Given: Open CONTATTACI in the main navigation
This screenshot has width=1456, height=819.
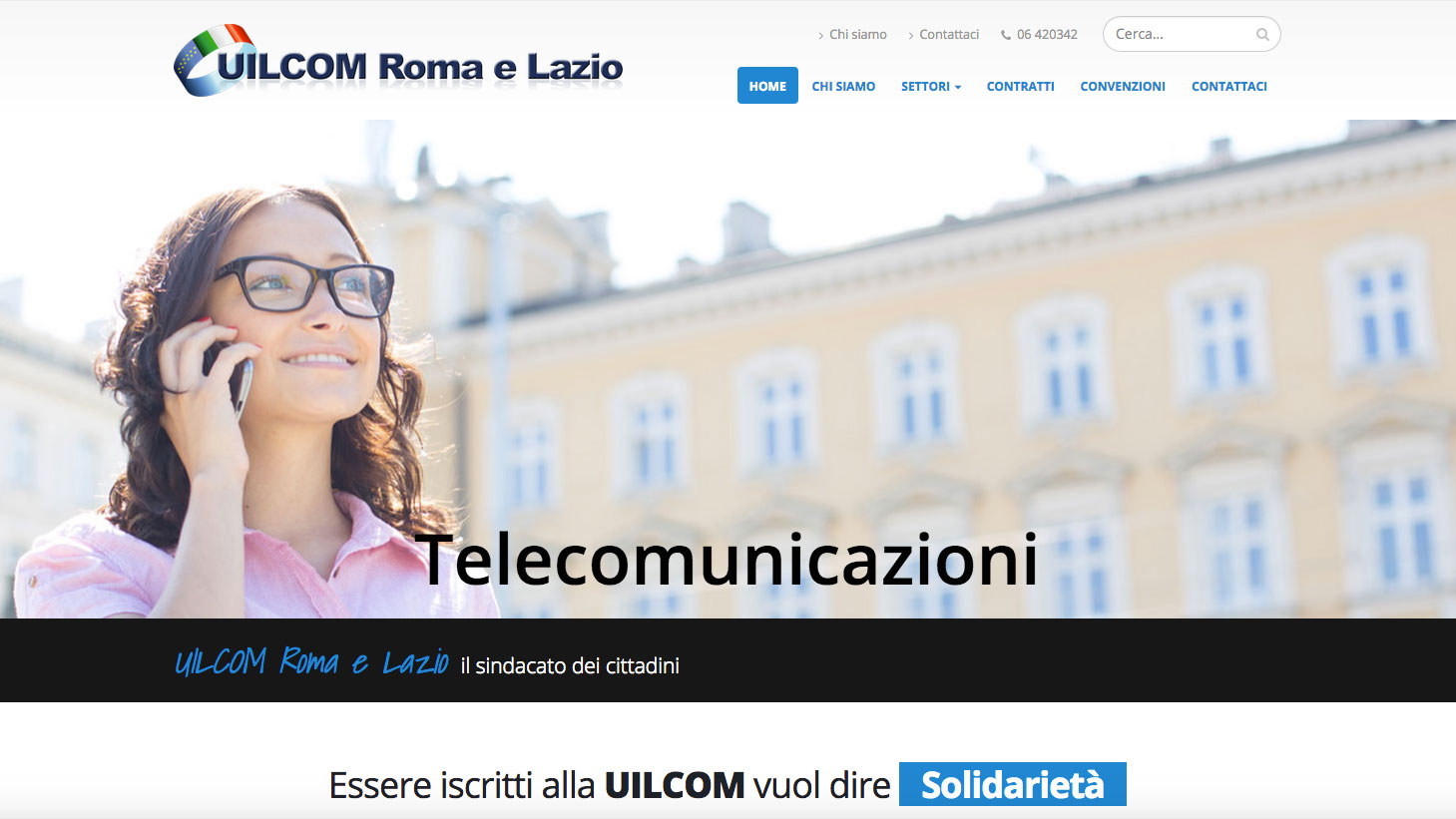Looking at the screenshot, I should pyautogui.click(x=1229, y=86).
